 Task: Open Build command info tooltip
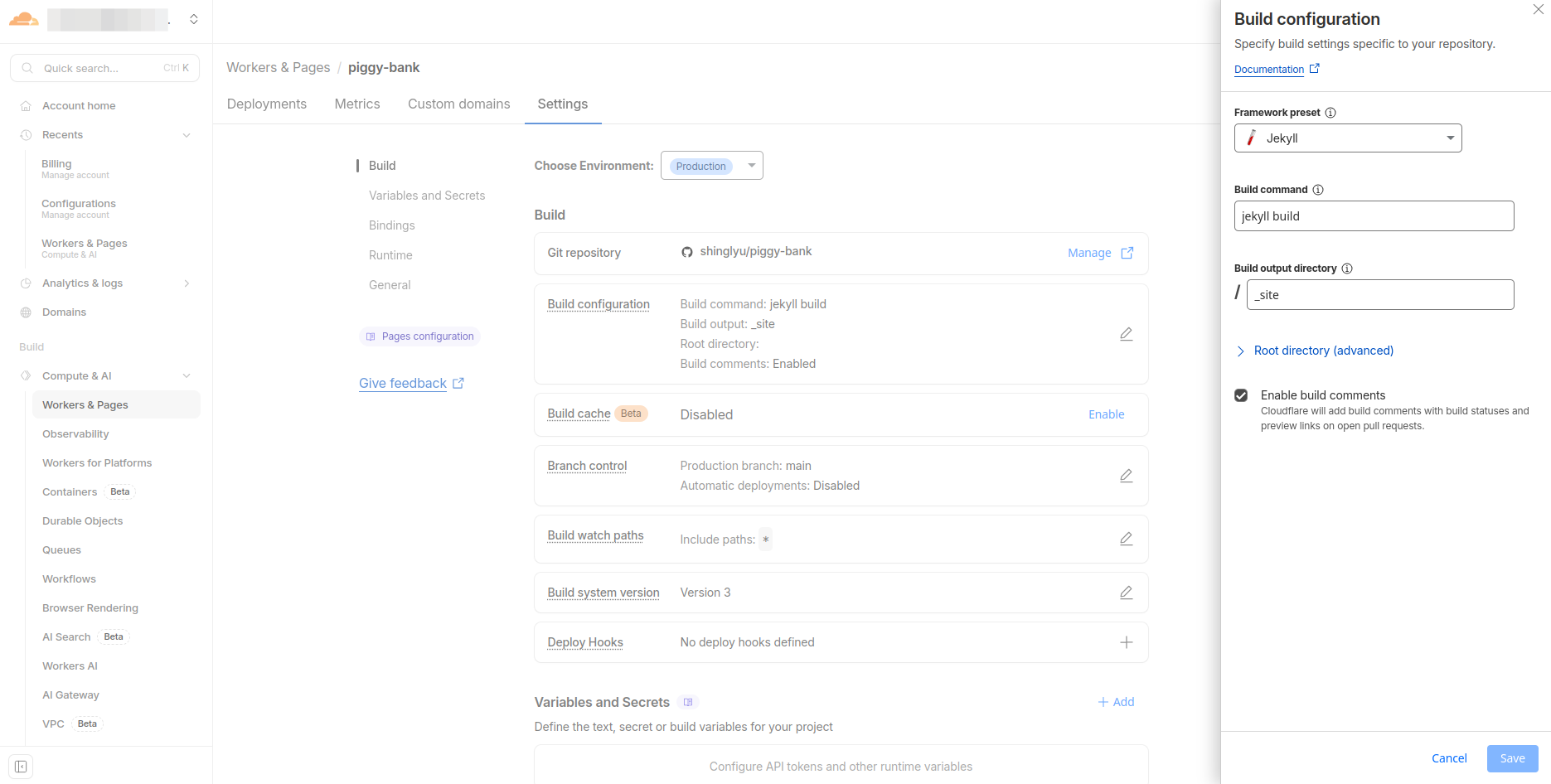[x=1317, y=189]
